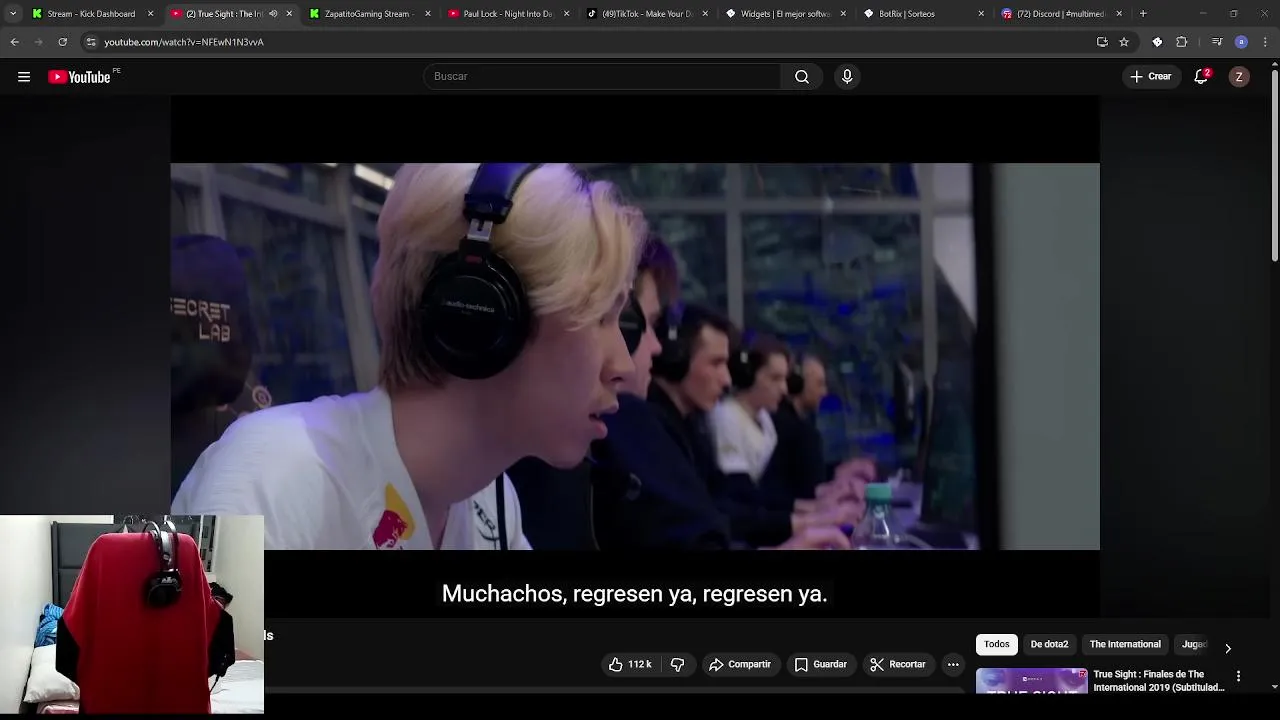This screenshot has height=720, width=1280.
Task: Open the browser extensions puzzle icon
Action: [x=1182, y=42]
